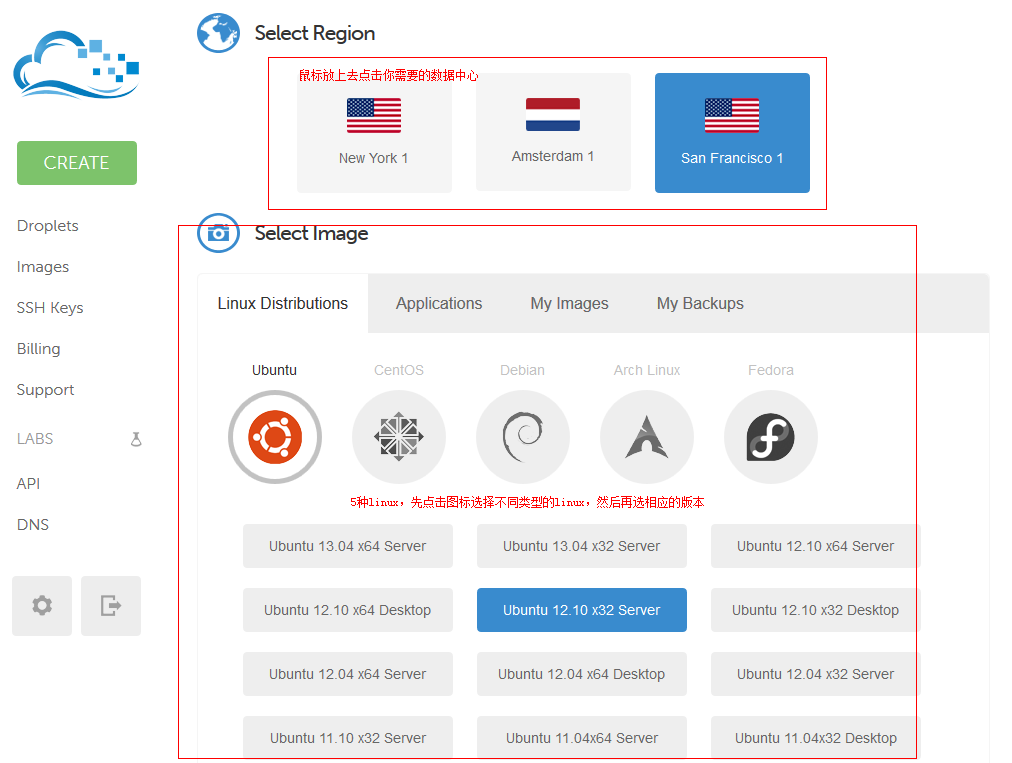Open the LABS flask icon
This screenshot has width=1012, height=763.
[x=136, y=439]
